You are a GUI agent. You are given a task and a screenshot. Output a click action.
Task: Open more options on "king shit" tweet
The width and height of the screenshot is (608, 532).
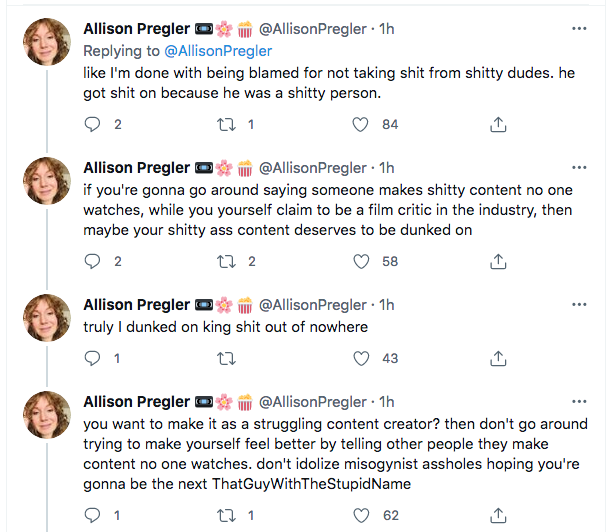tap(579, 304)
